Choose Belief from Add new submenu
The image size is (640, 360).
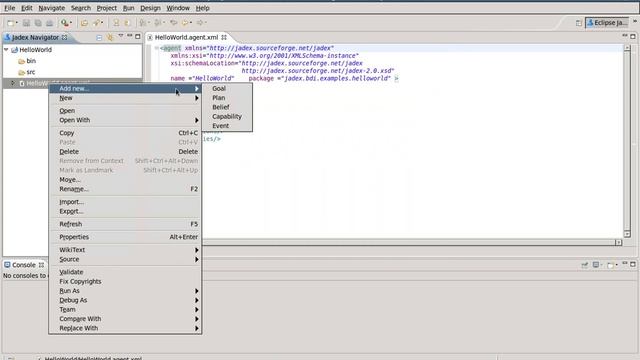227,107
